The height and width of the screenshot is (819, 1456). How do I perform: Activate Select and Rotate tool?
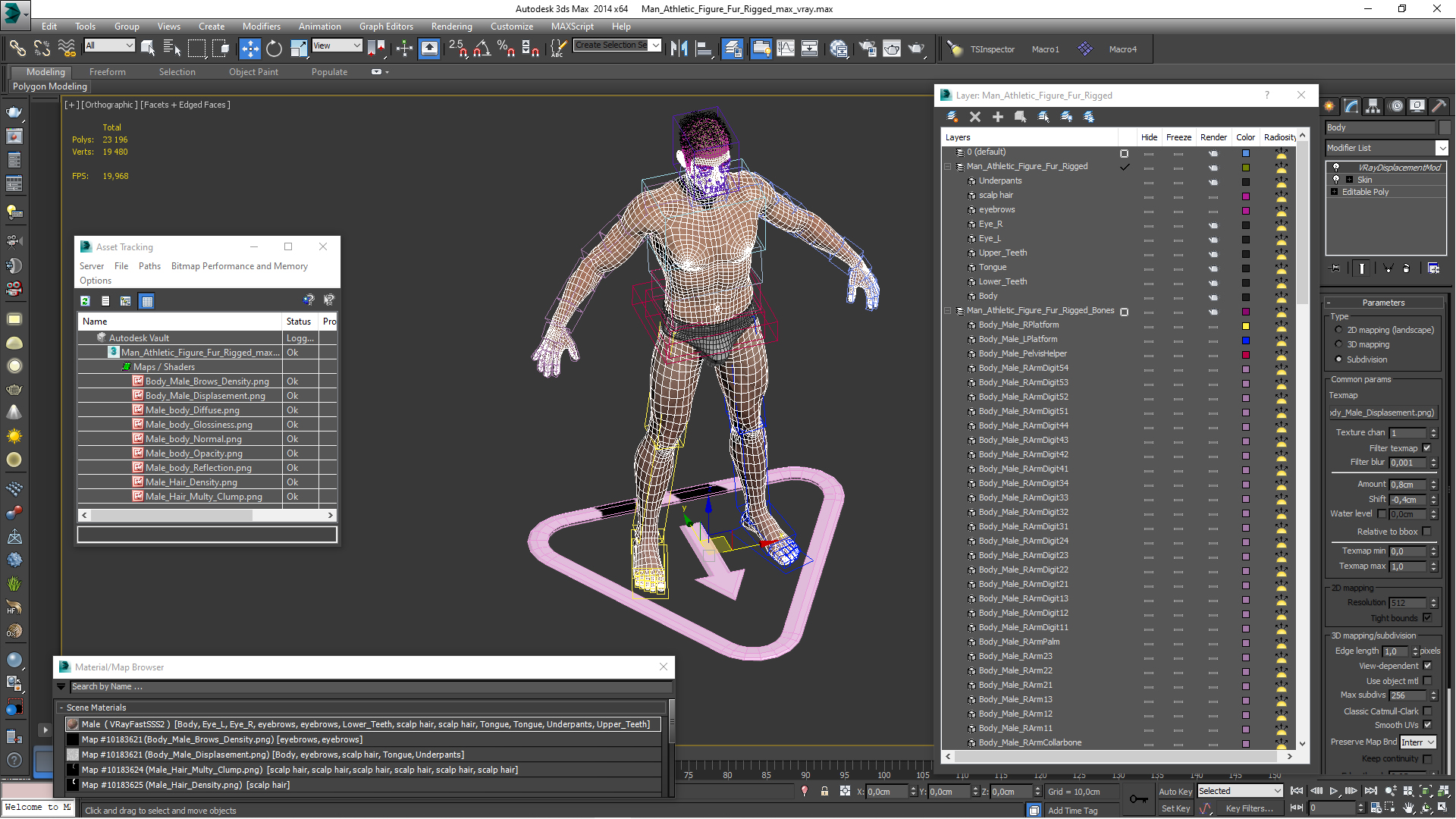(274, 49)
